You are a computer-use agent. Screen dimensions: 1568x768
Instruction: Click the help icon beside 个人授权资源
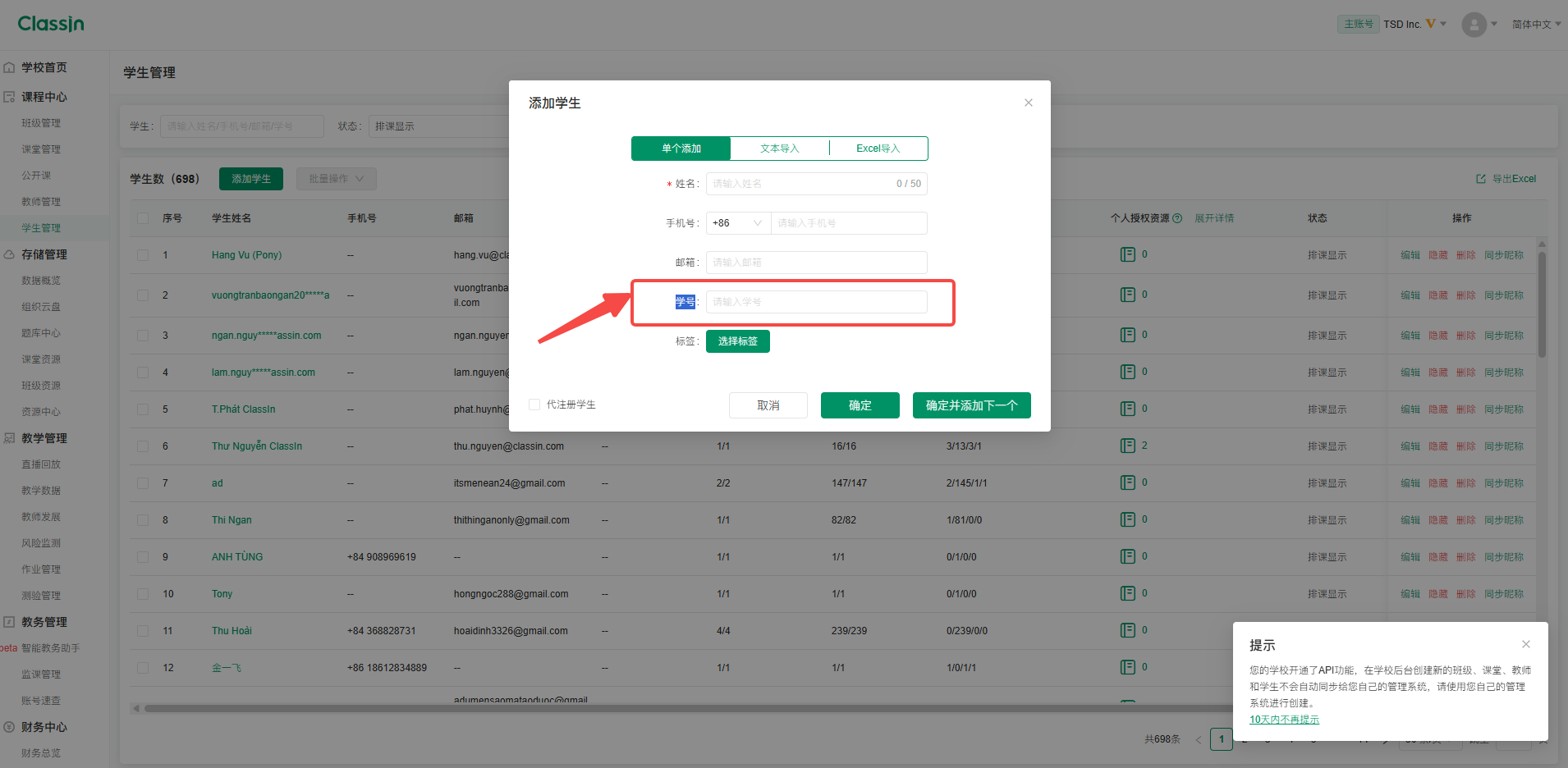[1177, 218]
